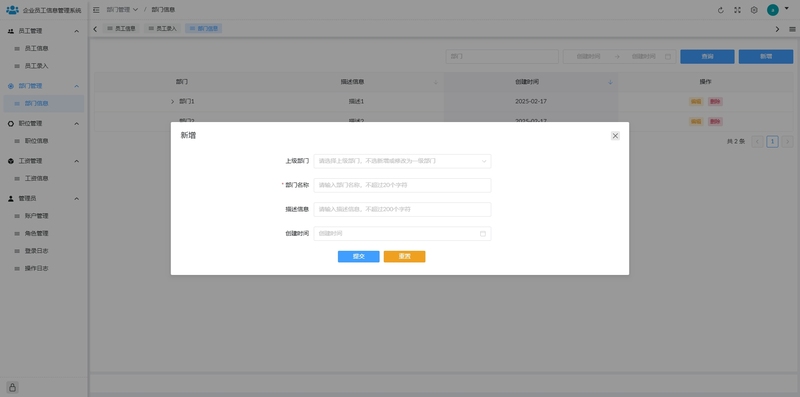
Task: Open 工资信息 in the sidebar
Action: click(37, 179)
